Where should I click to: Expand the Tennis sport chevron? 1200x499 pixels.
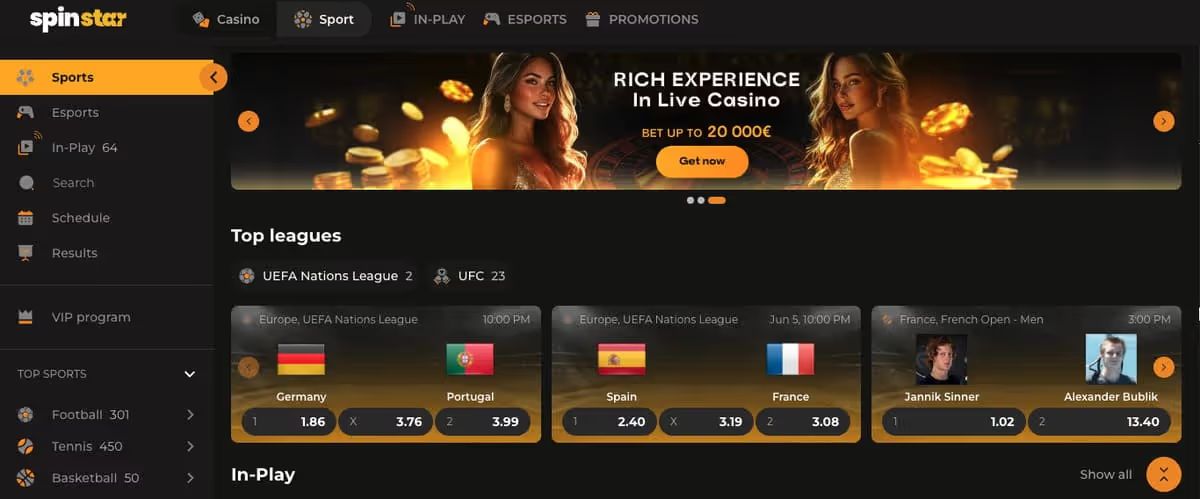pyautogui.click(x=190, y=446)
